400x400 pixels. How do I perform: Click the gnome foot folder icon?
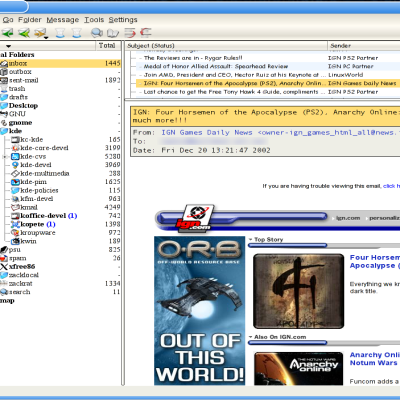pyautogui.click(x=4, y=123)
